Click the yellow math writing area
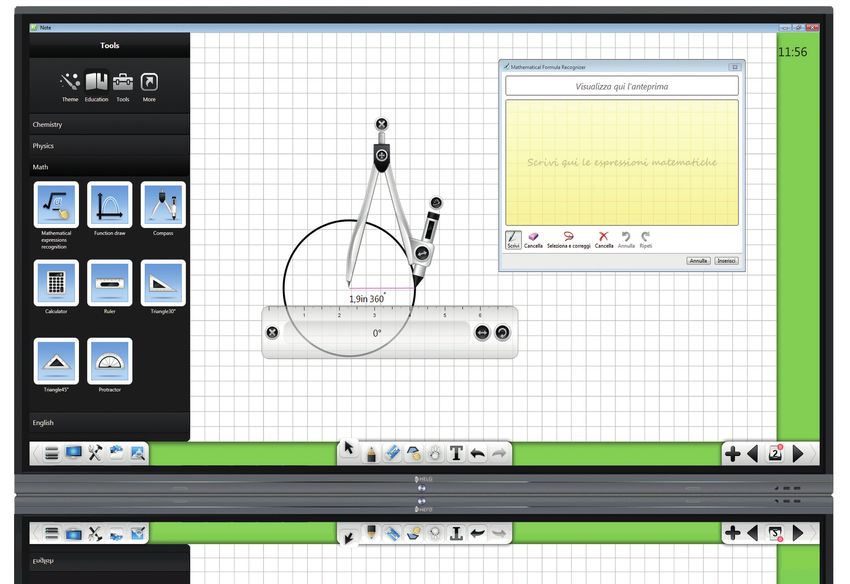The height and width of the screenshot is (584, 850). (622, 162)
